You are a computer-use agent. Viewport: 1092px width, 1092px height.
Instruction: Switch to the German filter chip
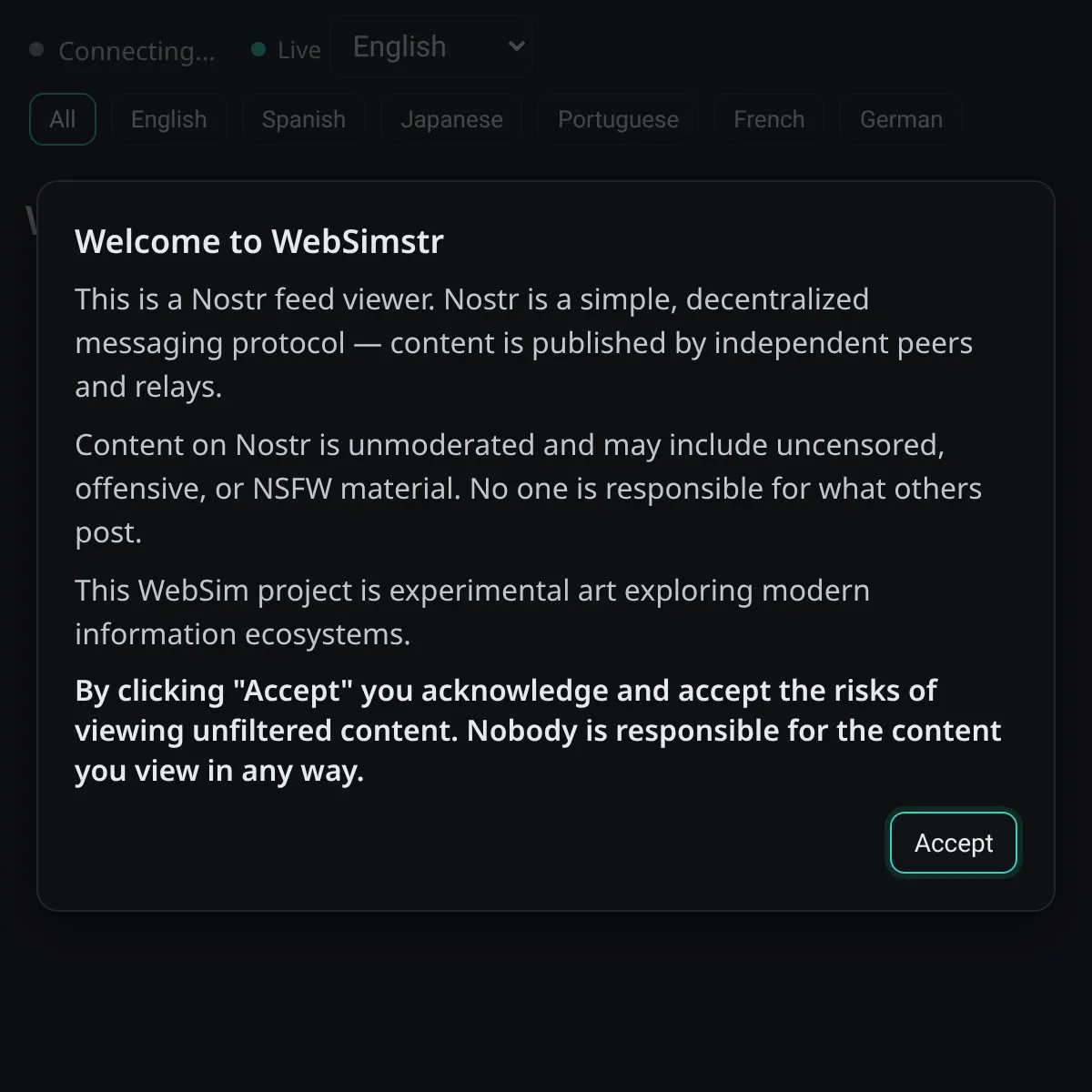pyautogui.click(x=901, y=119)
